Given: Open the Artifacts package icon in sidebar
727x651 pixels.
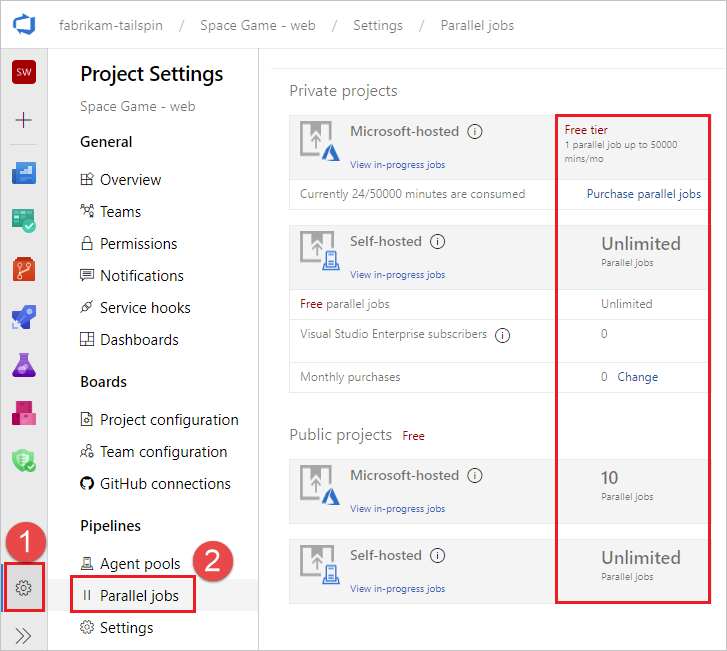Looking at the screenshot, I should [24, 413].
